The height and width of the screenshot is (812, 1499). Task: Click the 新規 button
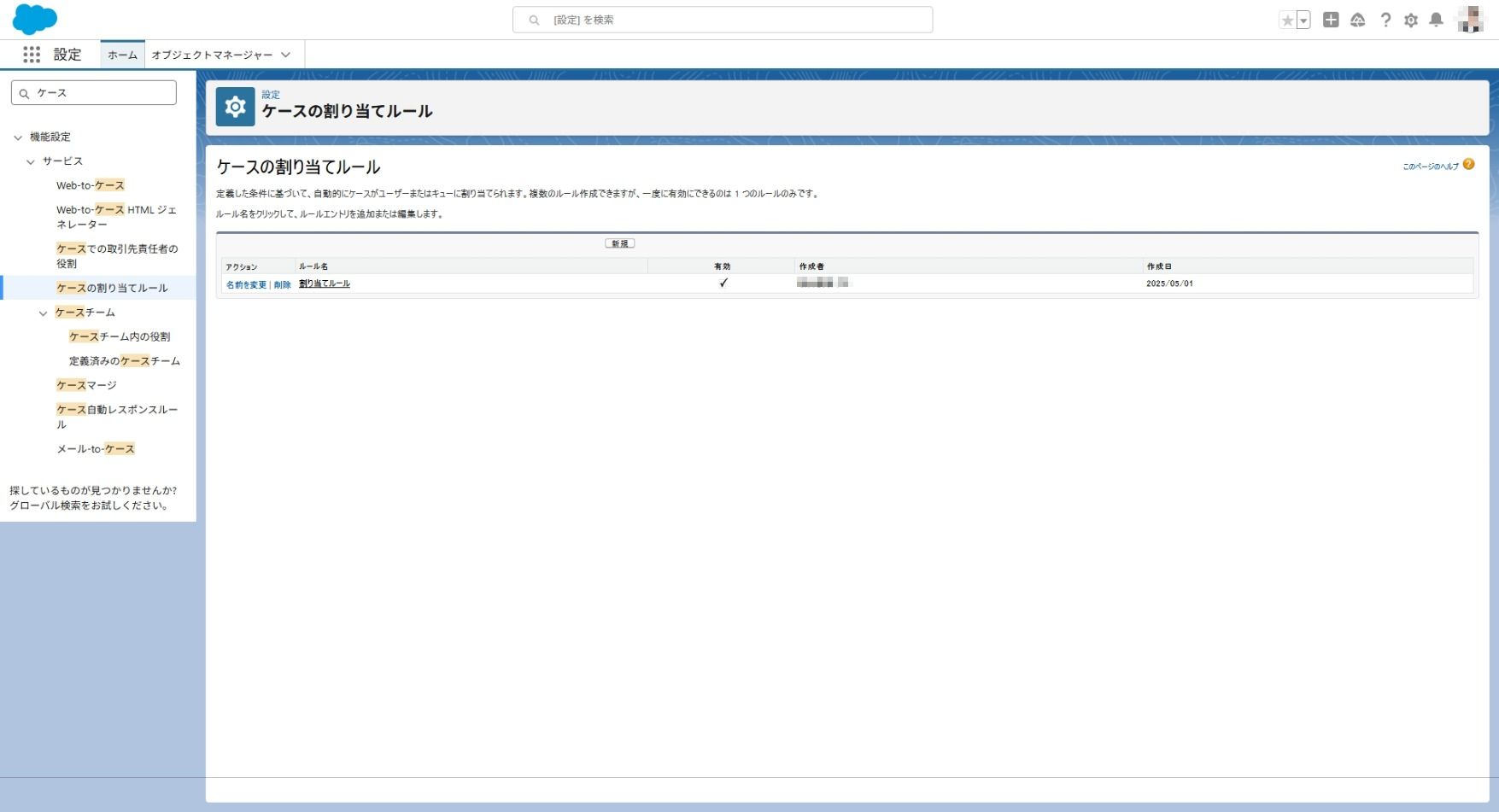pos(619,243)
